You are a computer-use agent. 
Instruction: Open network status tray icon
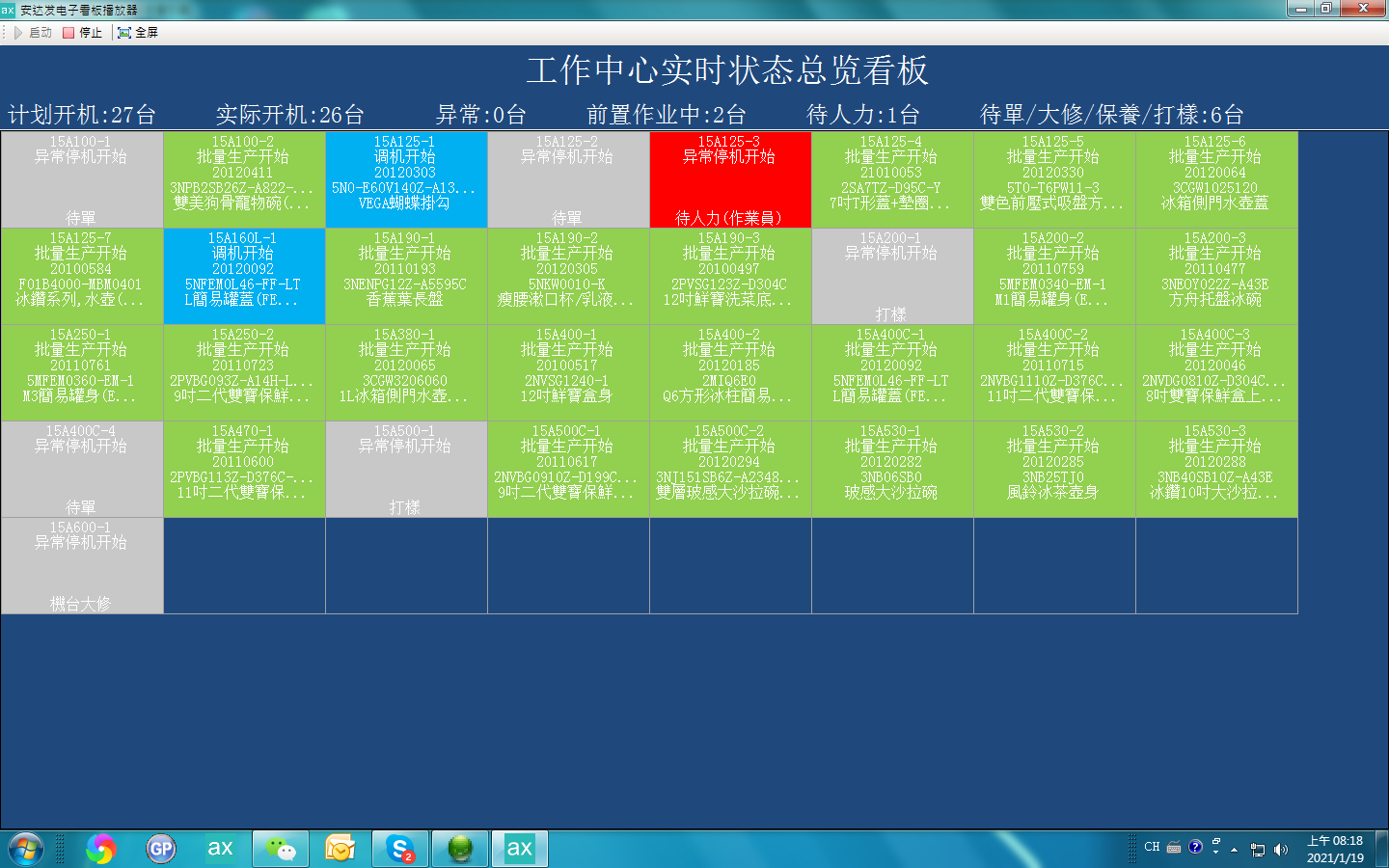(x=1258, y=850)
